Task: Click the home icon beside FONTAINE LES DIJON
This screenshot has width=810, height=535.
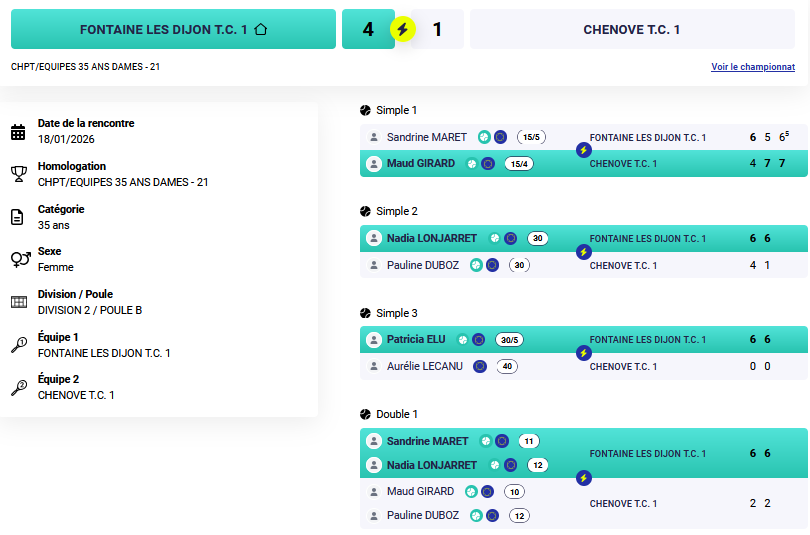Action: click(261, 30)
